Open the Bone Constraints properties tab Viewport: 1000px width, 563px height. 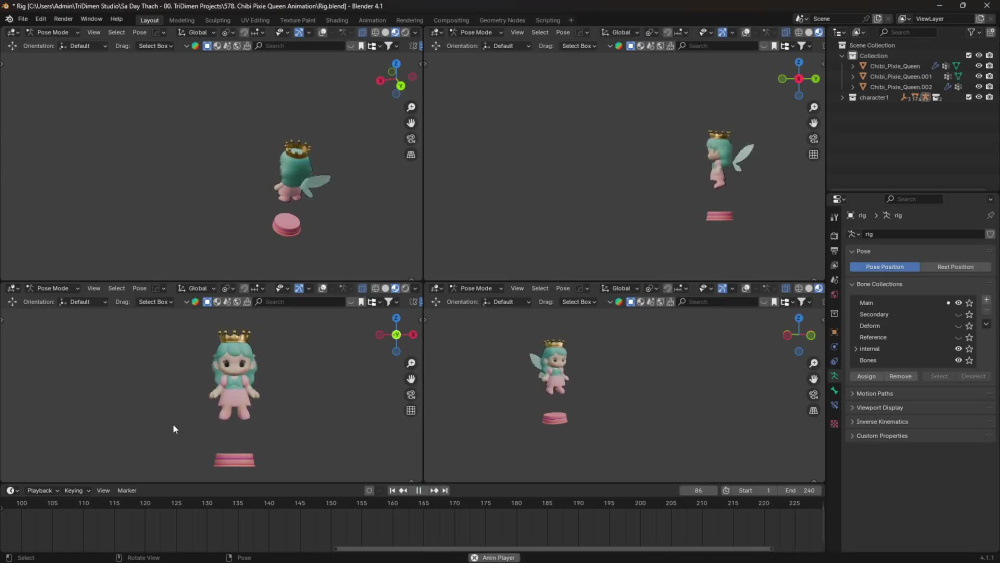pos(834,405)
